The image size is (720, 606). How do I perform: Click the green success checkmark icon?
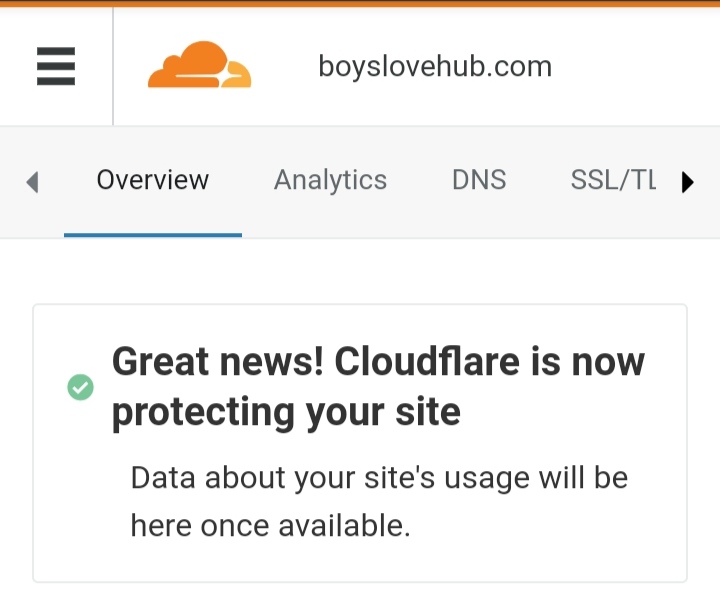(80, 387)
